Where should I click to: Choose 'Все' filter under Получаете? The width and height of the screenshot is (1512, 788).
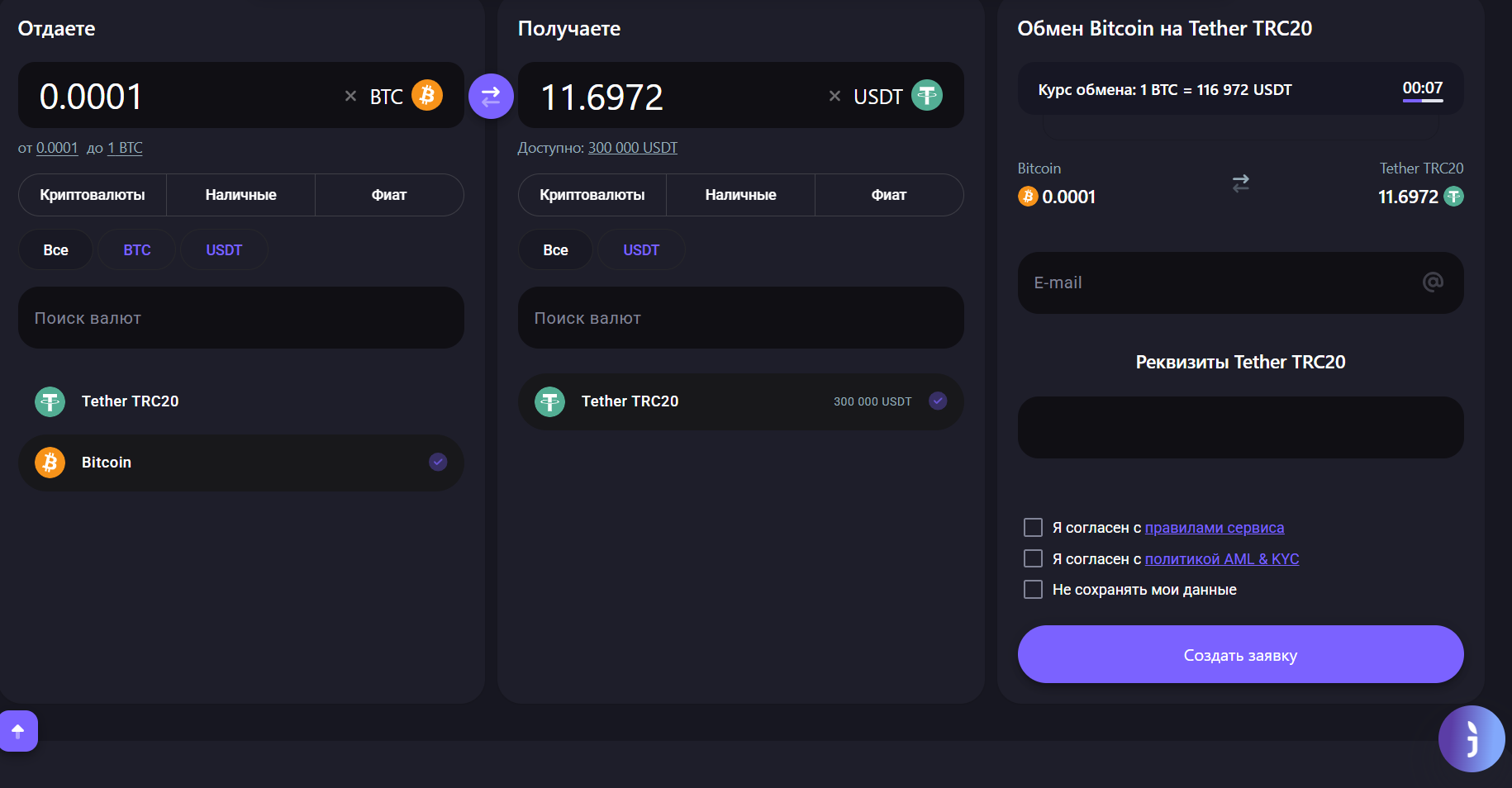click(x=555, y=249)
